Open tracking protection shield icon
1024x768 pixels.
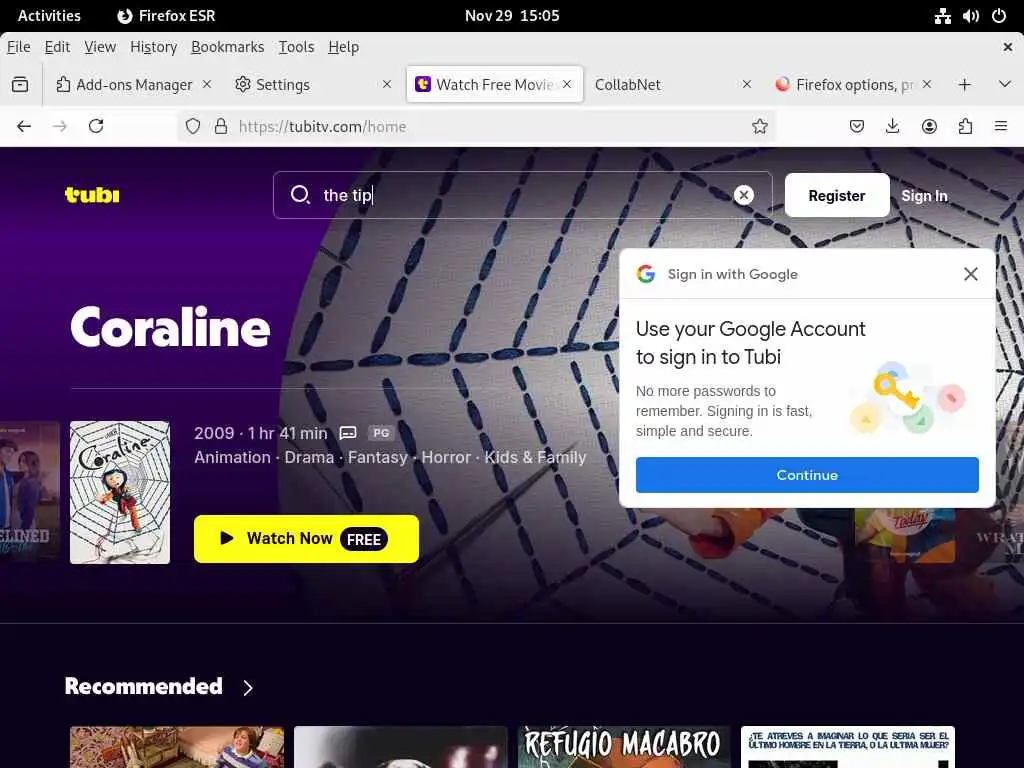(x=193, y=126)
